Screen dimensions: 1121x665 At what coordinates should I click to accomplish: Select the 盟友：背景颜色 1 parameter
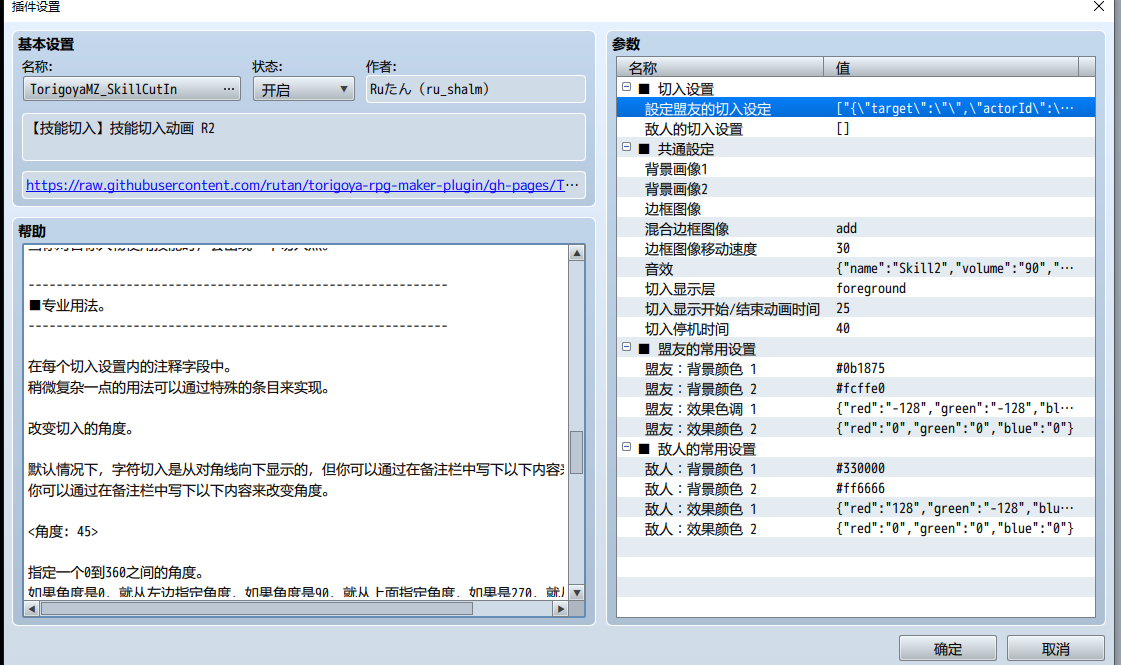point(856,368)
